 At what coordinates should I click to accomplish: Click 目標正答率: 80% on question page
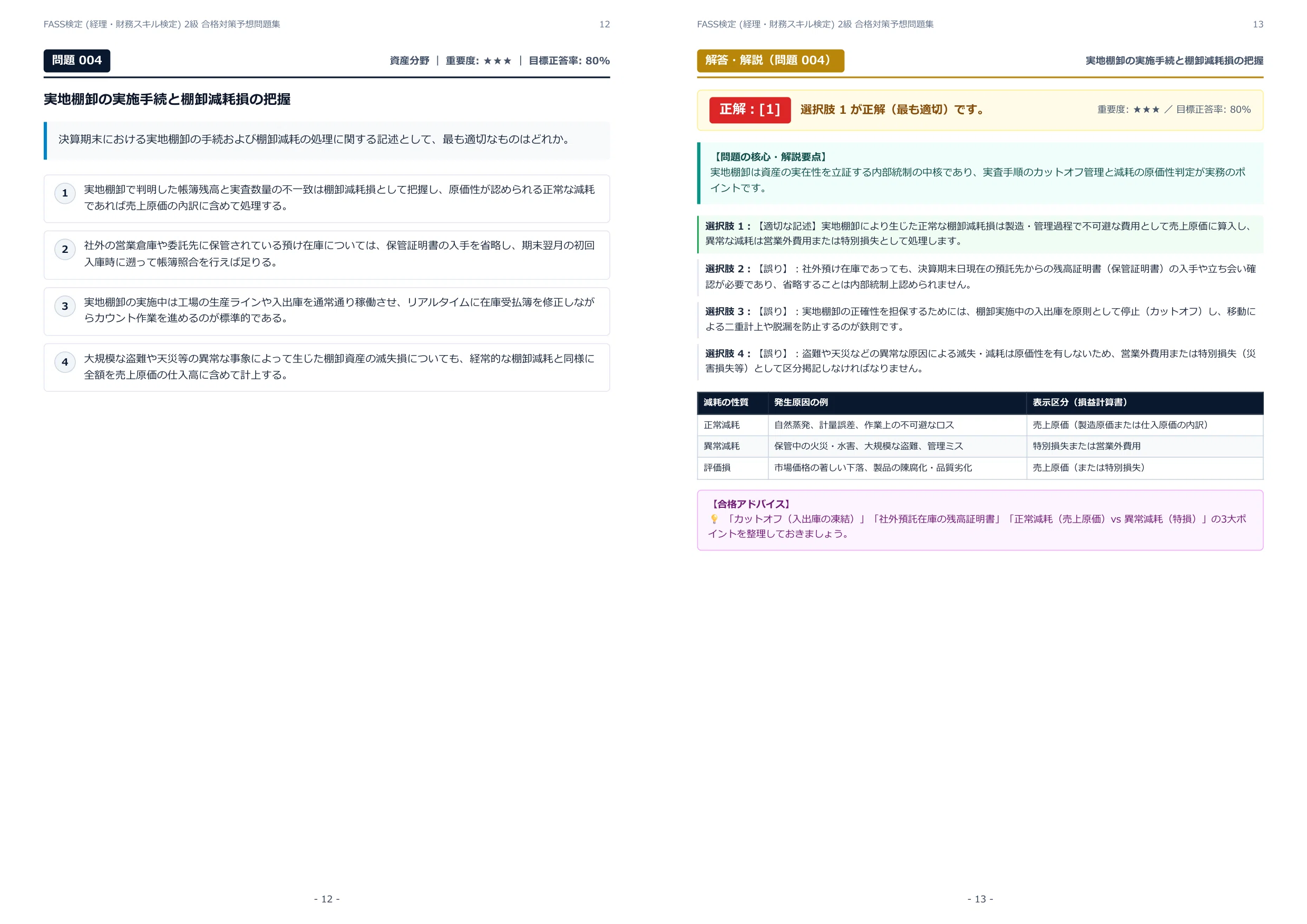569,61
